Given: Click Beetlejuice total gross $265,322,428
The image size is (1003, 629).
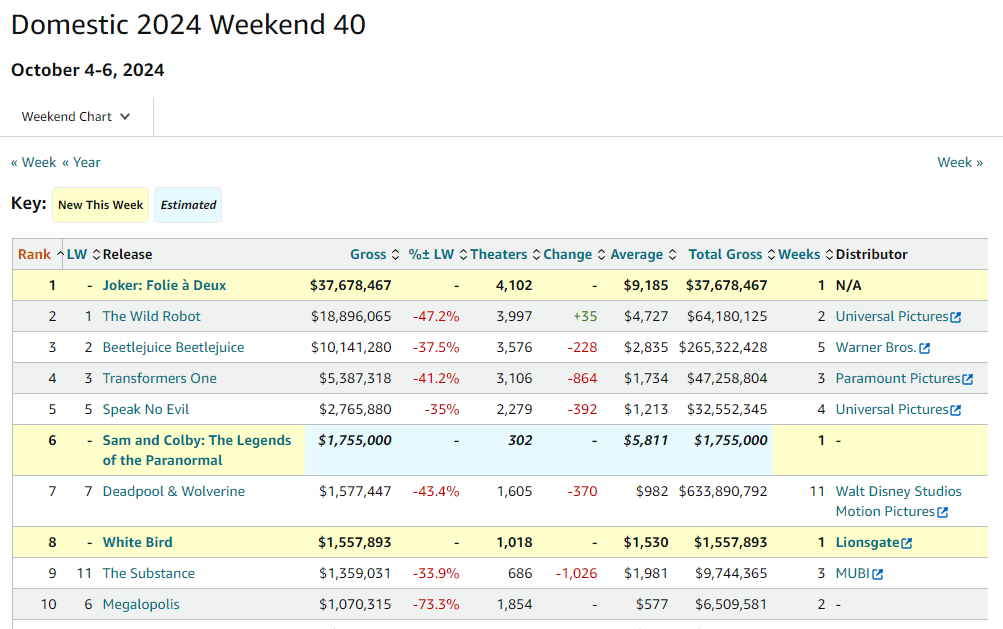Looking at the screenshot, I should [x=723, y=347].
